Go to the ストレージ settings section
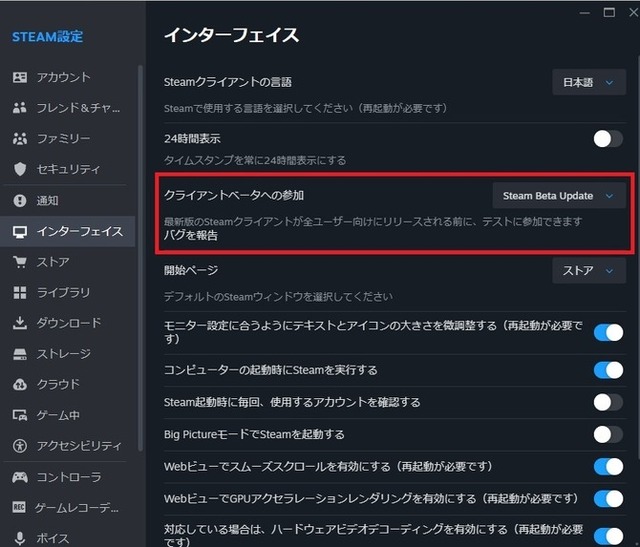 pos(63,354)
